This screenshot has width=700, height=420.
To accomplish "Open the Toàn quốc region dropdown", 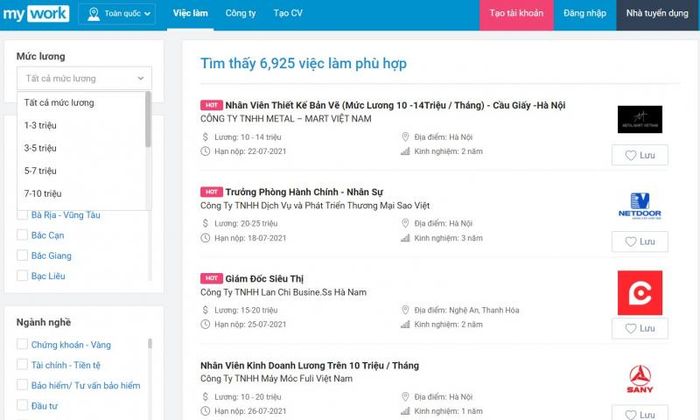I will [x=118, y=15].
